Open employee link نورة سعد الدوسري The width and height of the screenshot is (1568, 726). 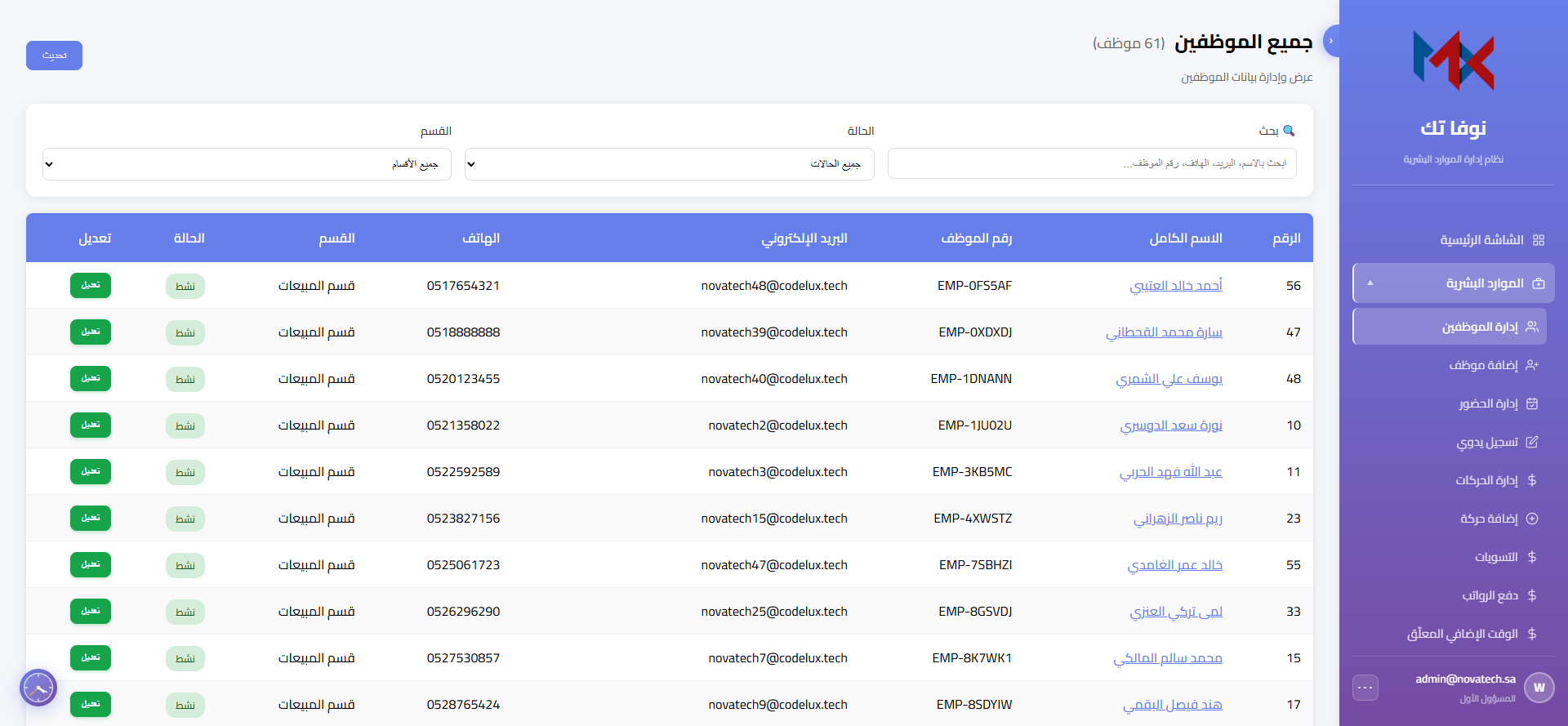pyautogui.click(x=1171, y=425)
